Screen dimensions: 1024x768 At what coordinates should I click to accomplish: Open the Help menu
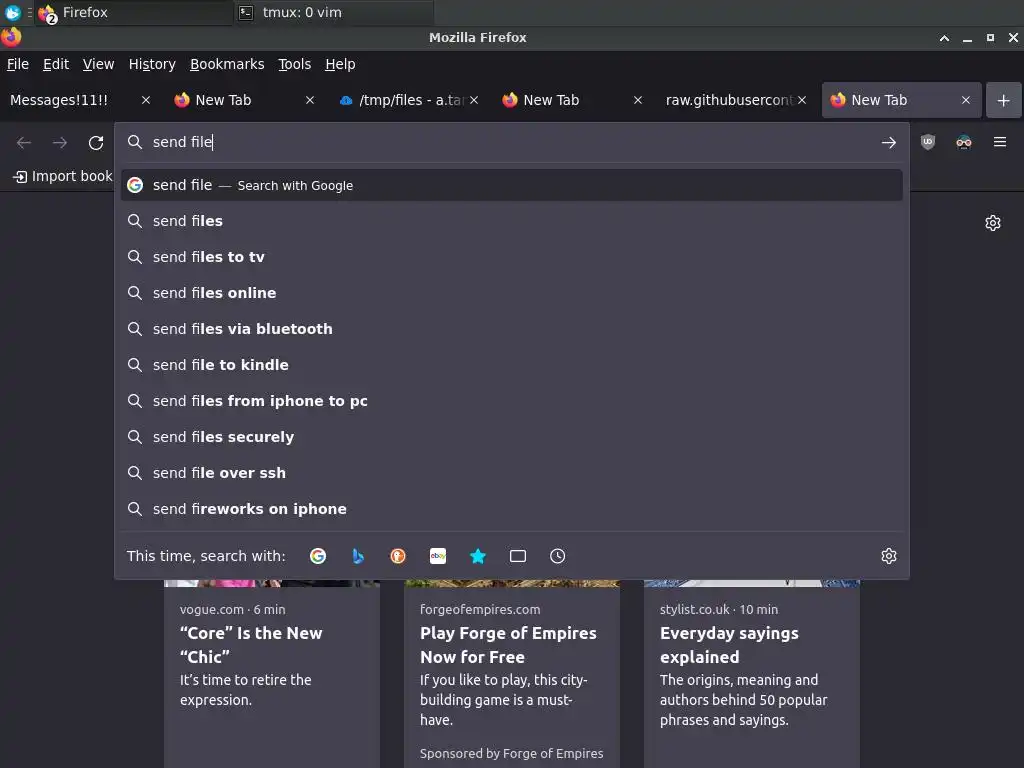coord(340,64)
